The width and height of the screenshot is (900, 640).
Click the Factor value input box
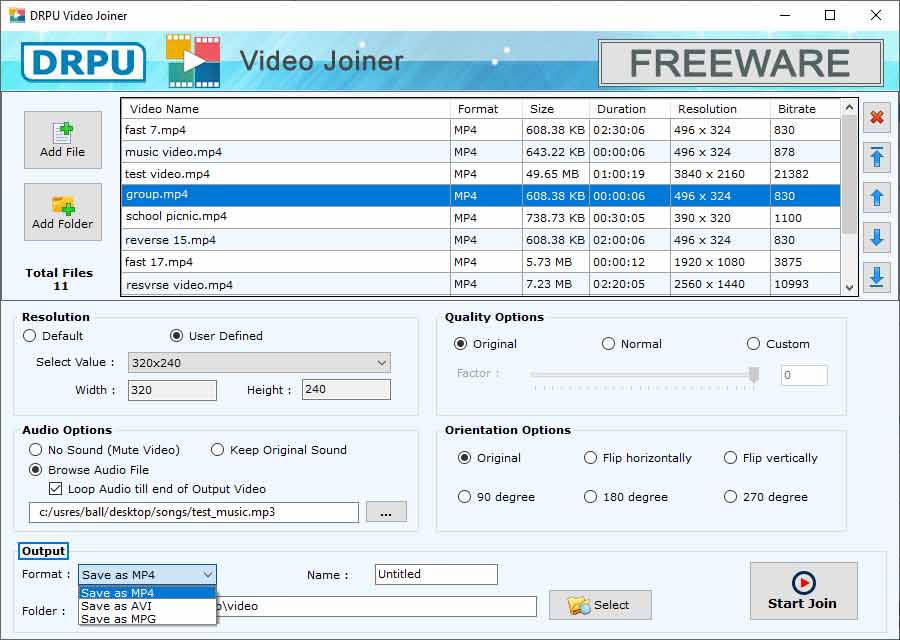(804, 375)
